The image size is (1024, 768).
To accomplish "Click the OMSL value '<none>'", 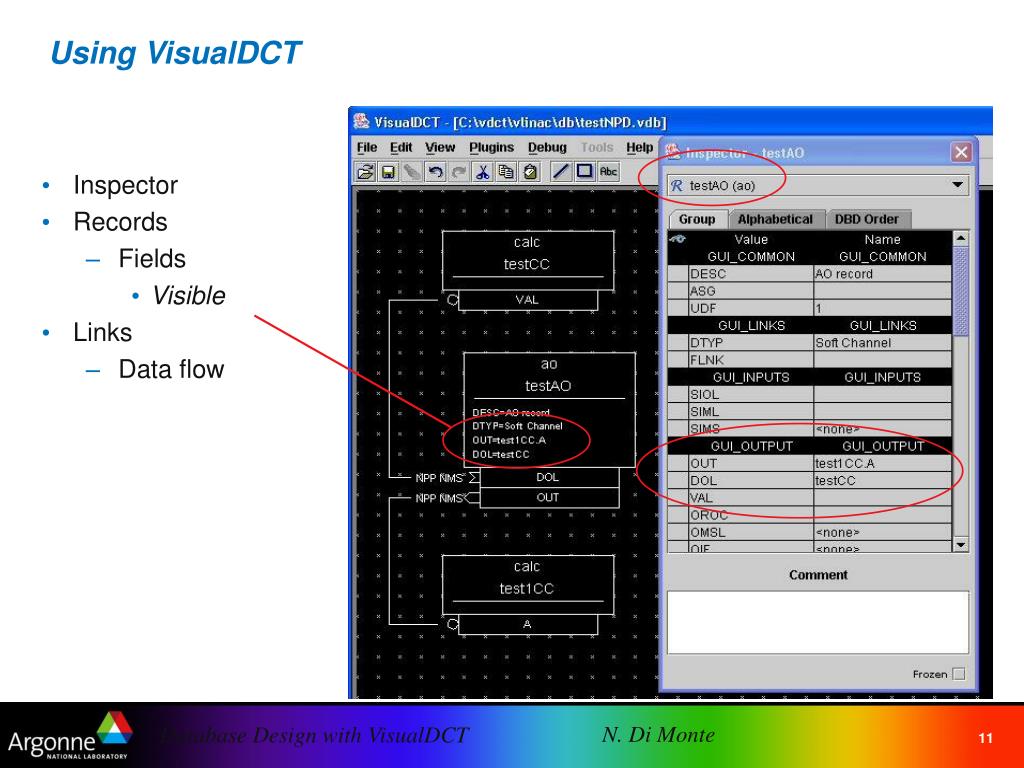I will click(x=882, y=532).
